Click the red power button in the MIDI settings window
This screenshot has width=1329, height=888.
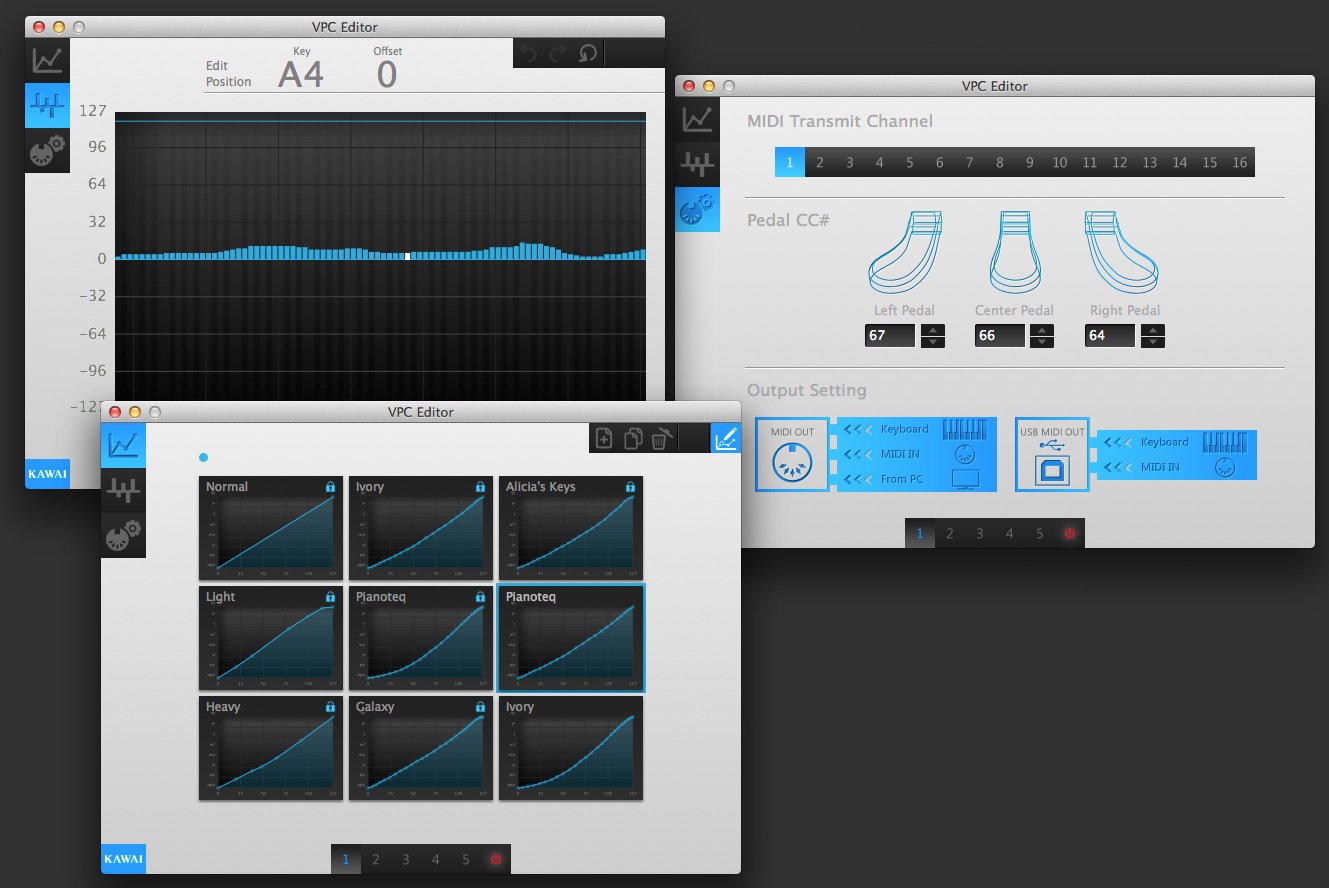point(1069,533)
